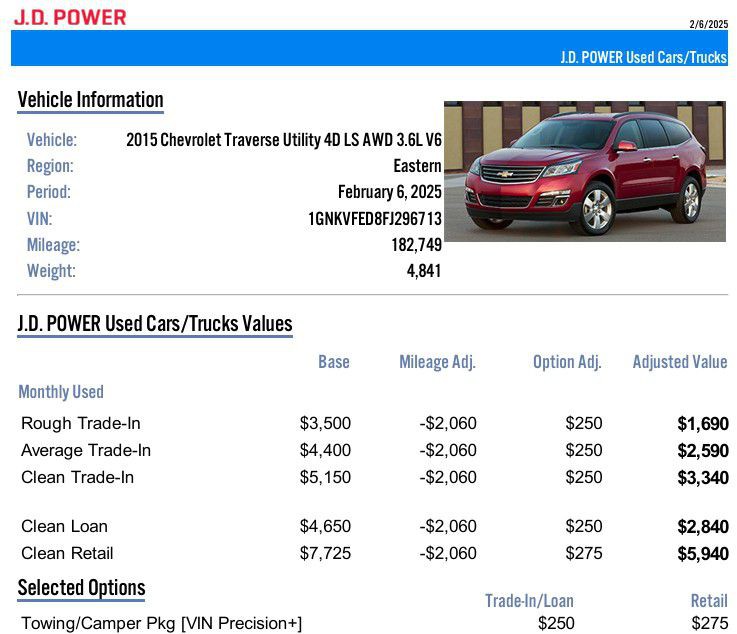
Task: Click the Trade-In/Loan column header
Action: (529, 601)
